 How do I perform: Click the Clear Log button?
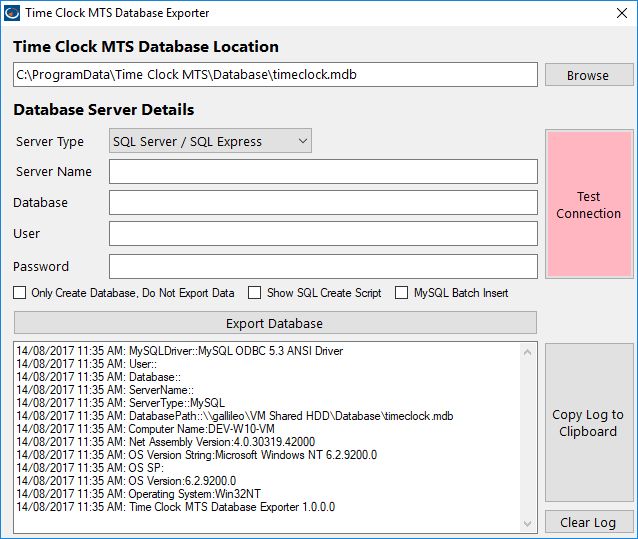coord(589,522)
